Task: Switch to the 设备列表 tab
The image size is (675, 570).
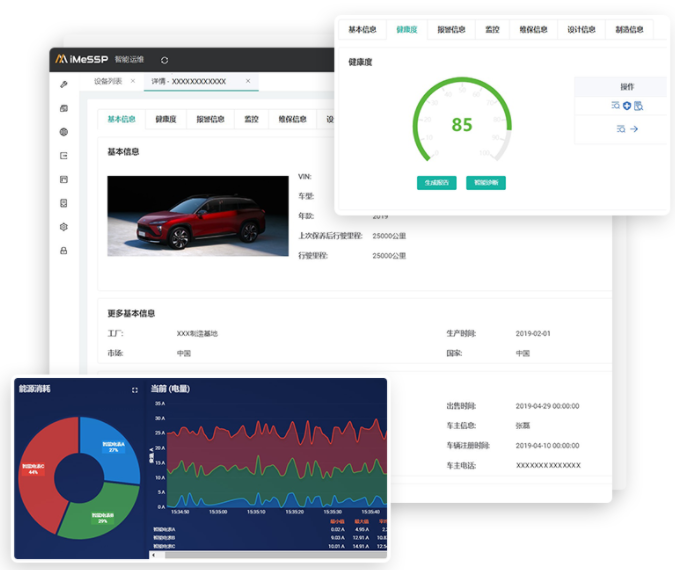Action: (108, 81)
